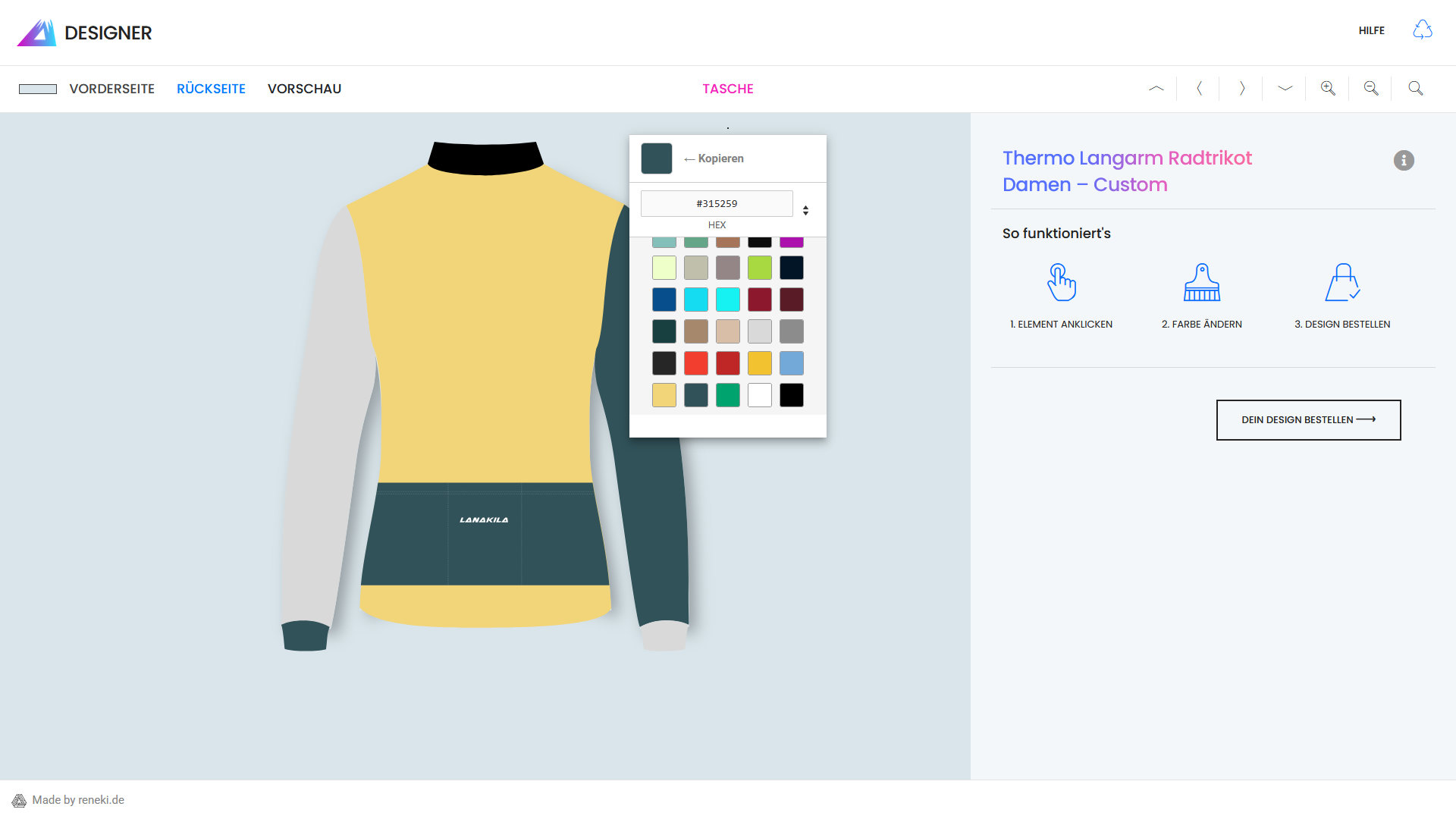Image resolution: width=1456 pixels, height=819 pixels.
Task: Pick the green color swatch
Action: (727, 395)
